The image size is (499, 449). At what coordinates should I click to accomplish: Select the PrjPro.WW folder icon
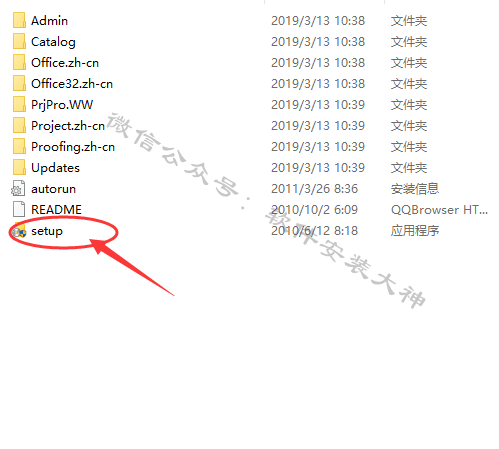pos(19,104)
